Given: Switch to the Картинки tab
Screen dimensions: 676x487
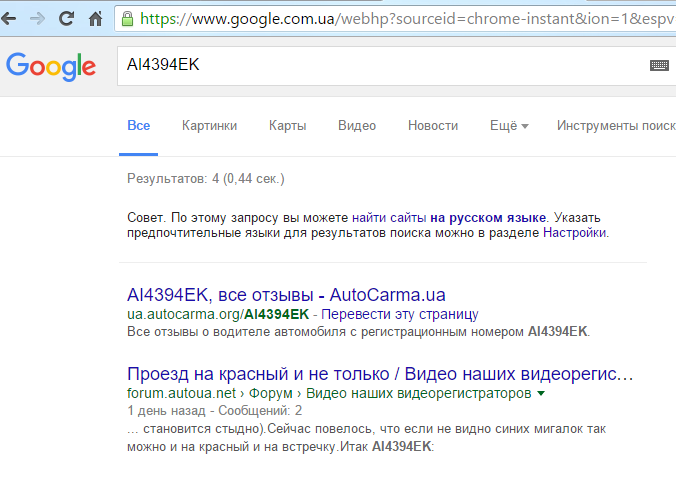Looking at the screenshot, I should point(209,126).
